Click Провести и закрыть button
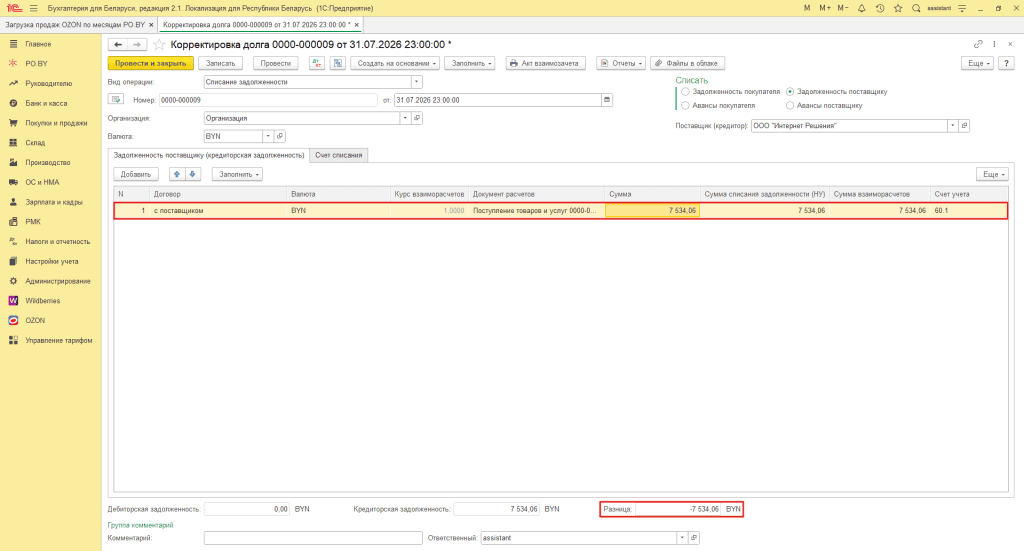1024x551 pixels. [151, 63]
